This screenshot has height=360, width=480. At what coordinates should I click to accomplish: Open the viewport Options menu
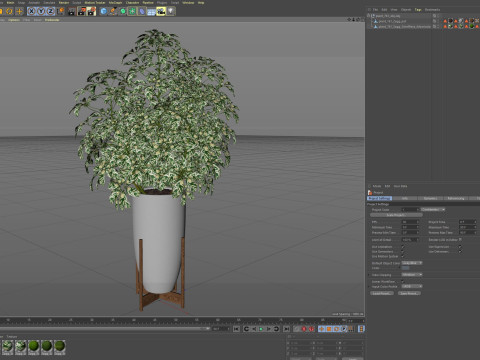(14, 20)
